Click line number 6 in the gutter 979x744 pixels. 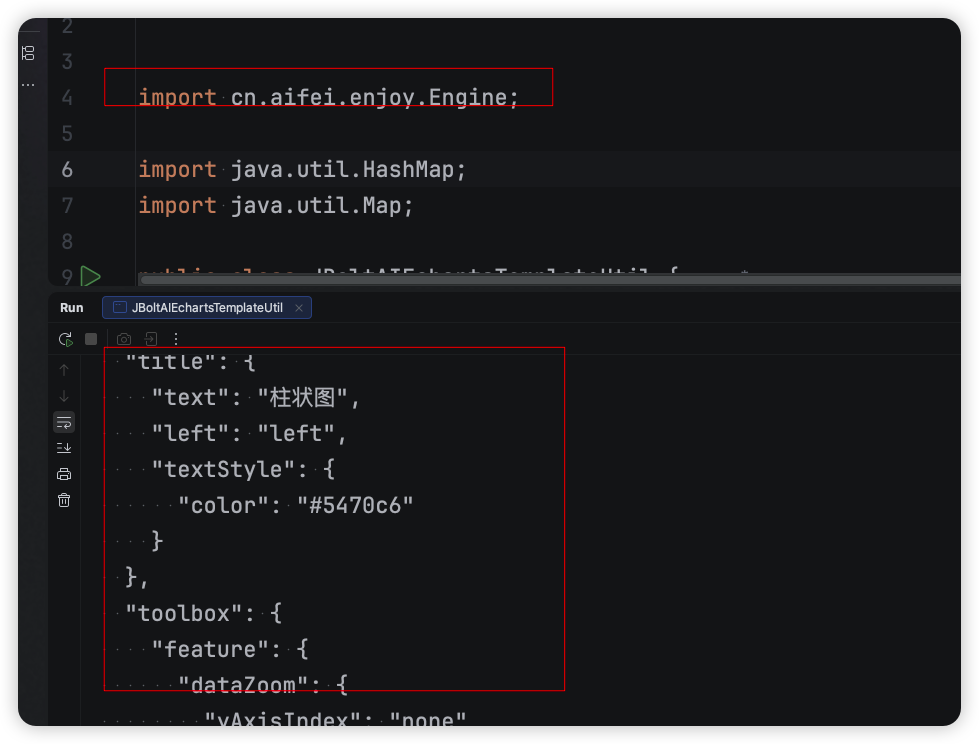click(67, 169)
